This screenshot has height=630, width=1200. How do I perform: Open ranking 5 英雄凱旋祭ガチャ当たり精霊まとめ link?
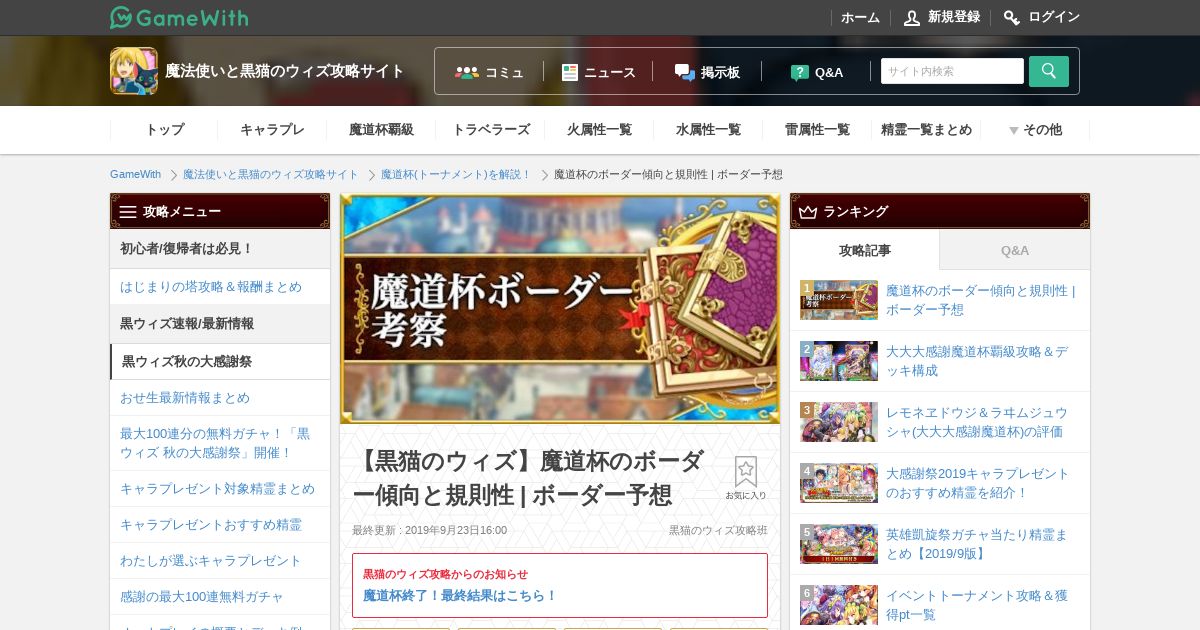tap(977, 544)
